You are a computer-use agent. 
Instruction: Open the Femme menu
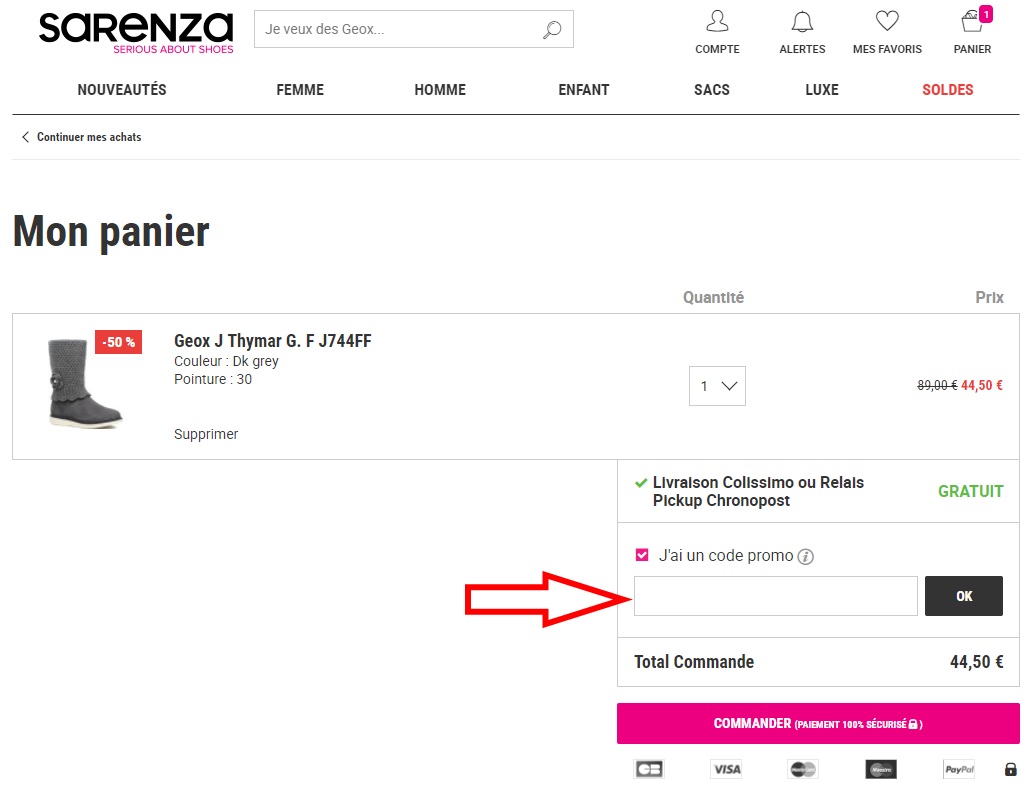click(300, 90)
